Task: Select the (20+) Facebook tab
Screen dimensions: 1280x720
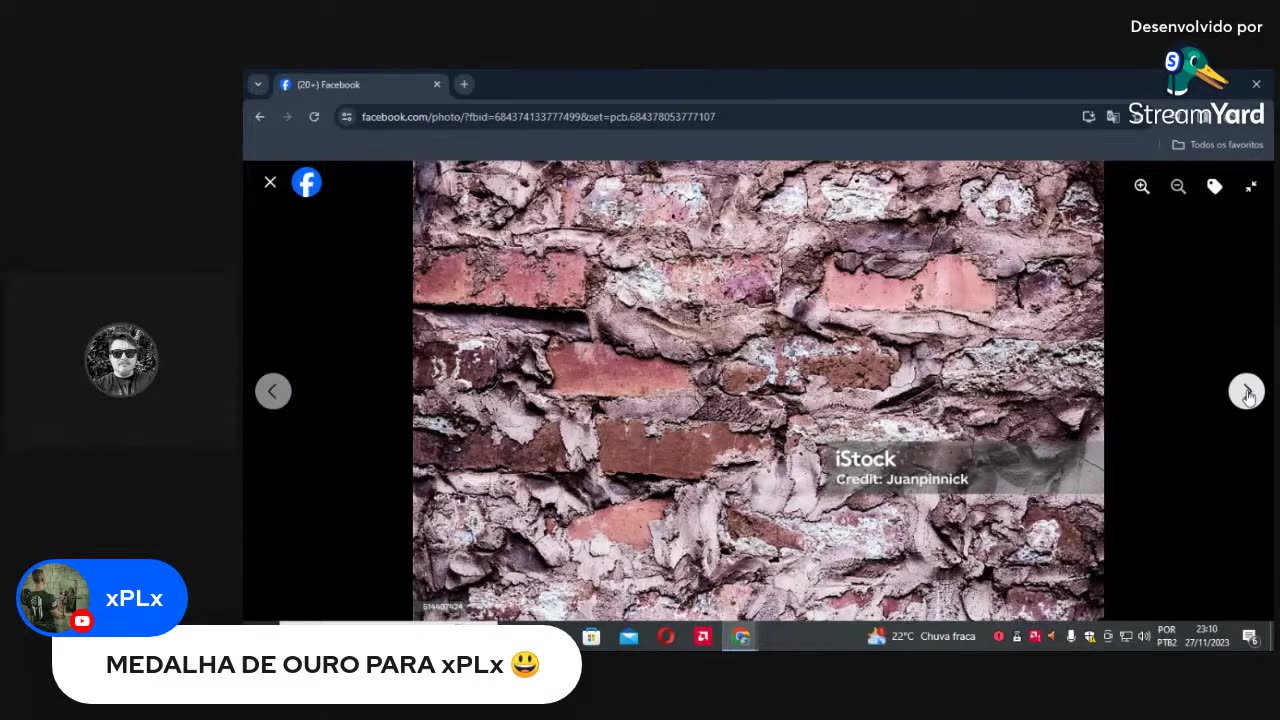Action: [x=360, y=85]
